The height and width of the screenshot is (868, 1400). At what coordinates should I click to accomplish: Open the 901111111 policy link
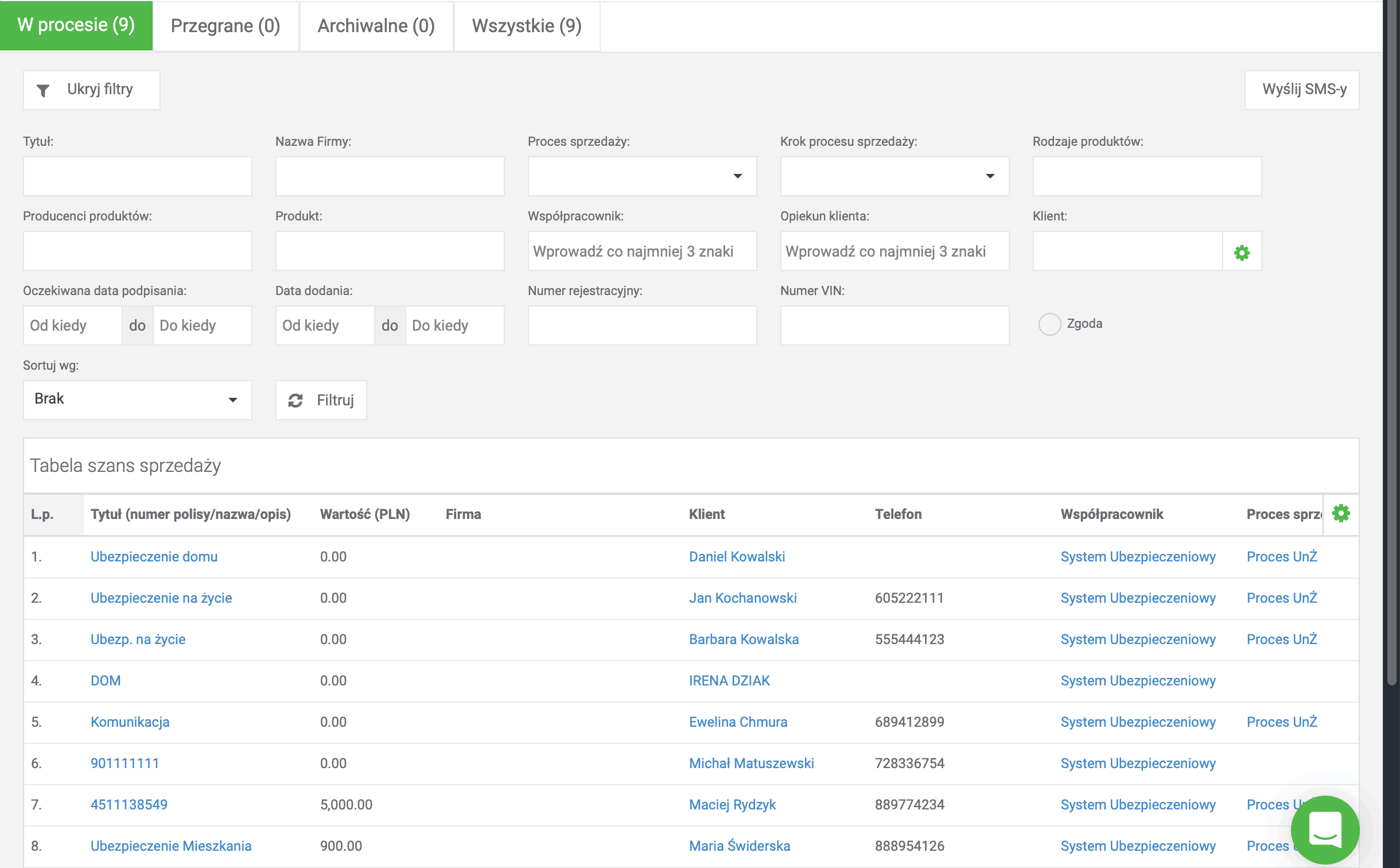tap(125, 764)
